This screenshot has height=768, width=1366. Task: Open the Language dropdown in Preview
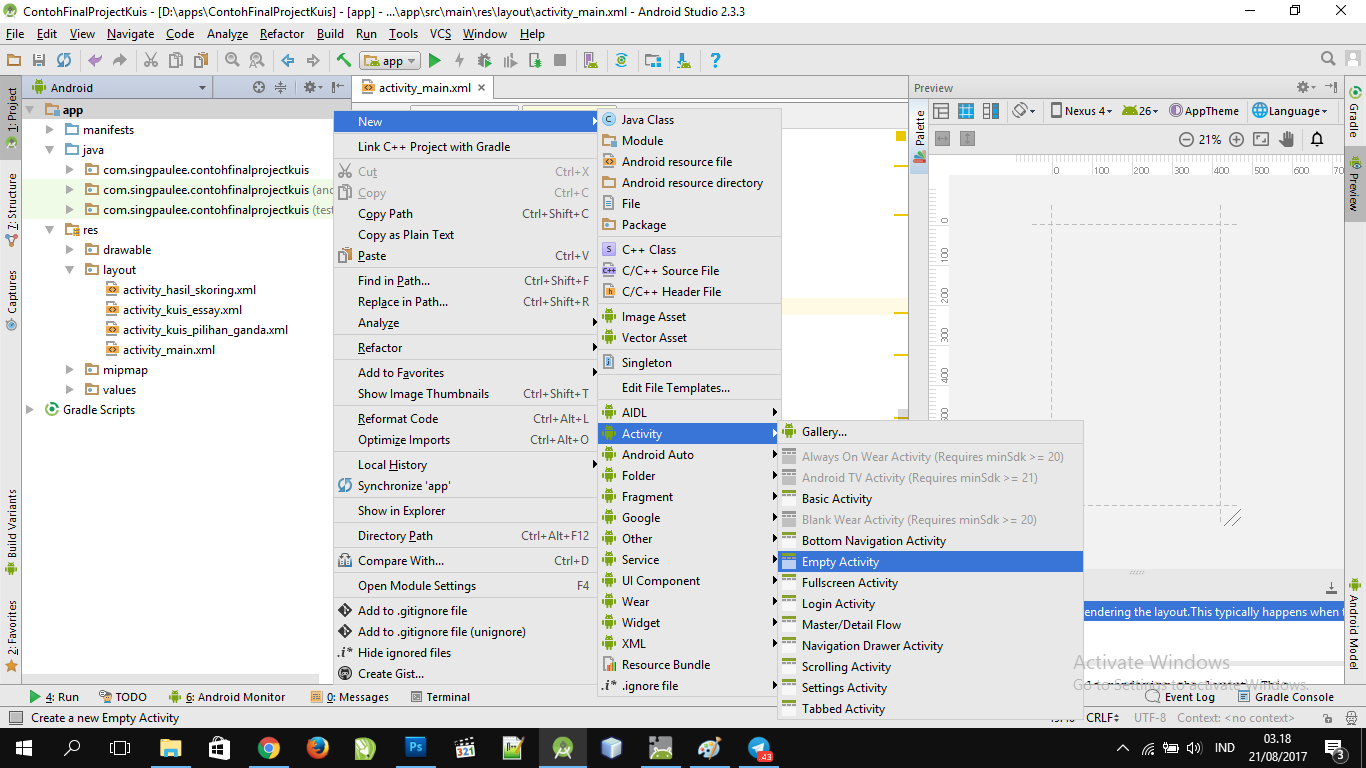1291,111
